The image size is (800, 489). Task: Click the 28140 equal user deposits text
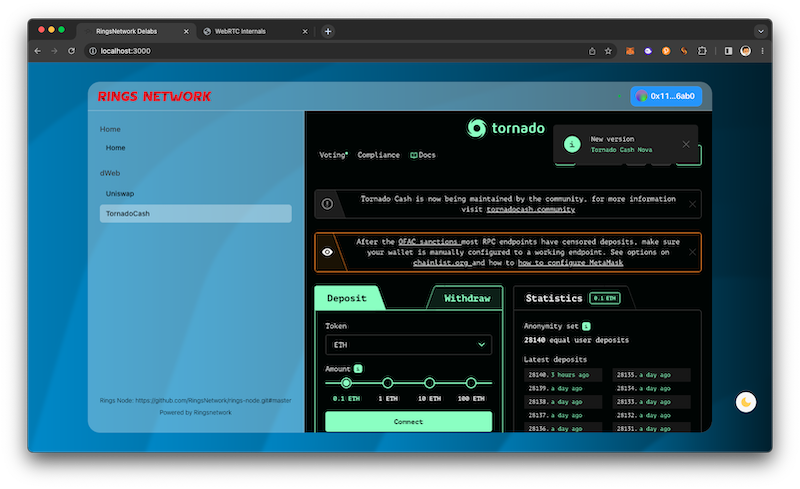click(576, 340)
